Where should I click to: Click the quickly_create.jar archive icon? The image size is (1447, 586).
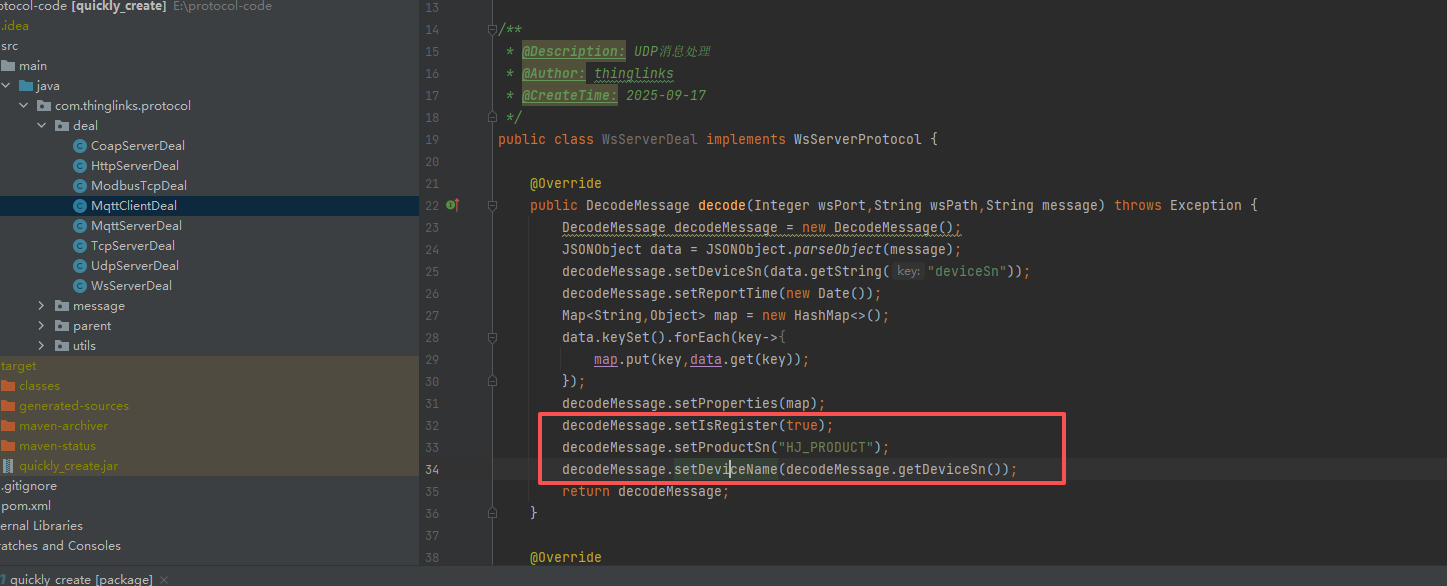pos(9,466)
